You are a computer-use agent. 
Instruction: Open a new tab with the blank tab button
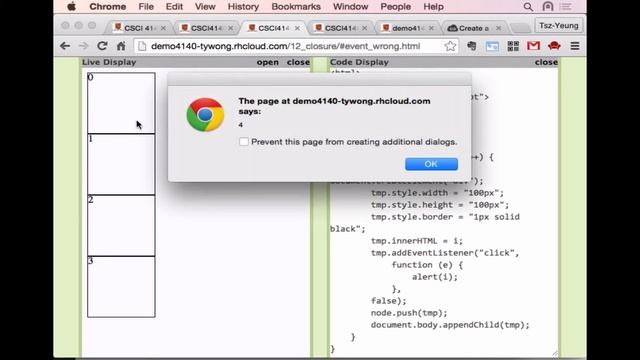[x=520, y=28]
